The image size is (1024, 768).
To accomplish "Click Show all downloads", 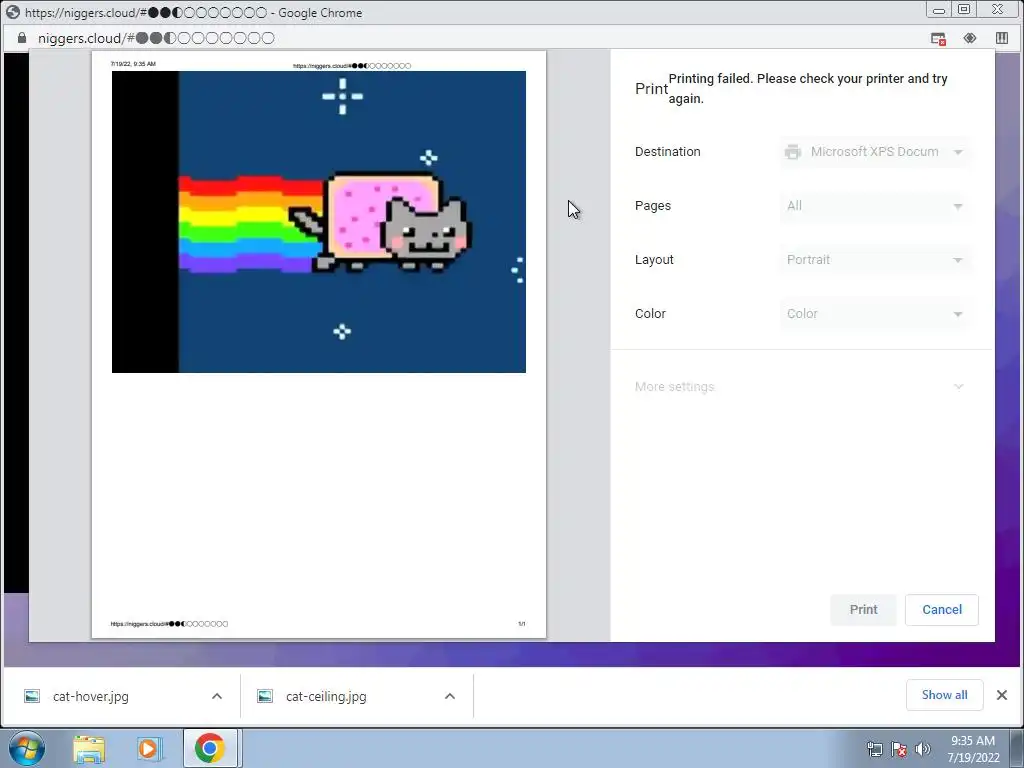I will tap(944, 695).
